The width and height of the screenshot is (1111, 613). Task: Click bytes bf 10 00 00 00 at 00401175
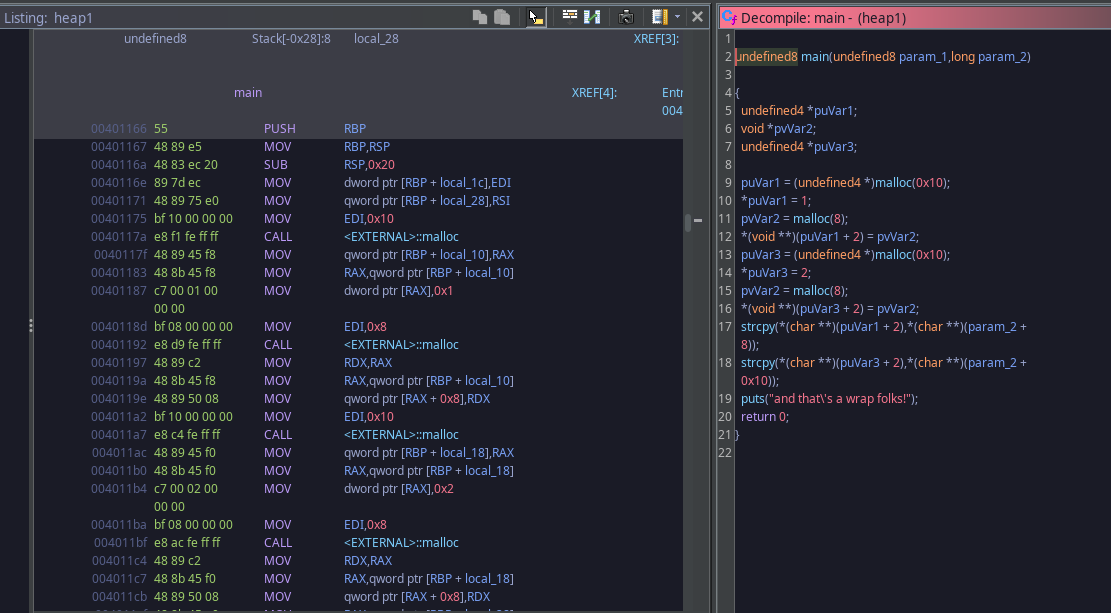pyautogui.click(x=193, y=219)
